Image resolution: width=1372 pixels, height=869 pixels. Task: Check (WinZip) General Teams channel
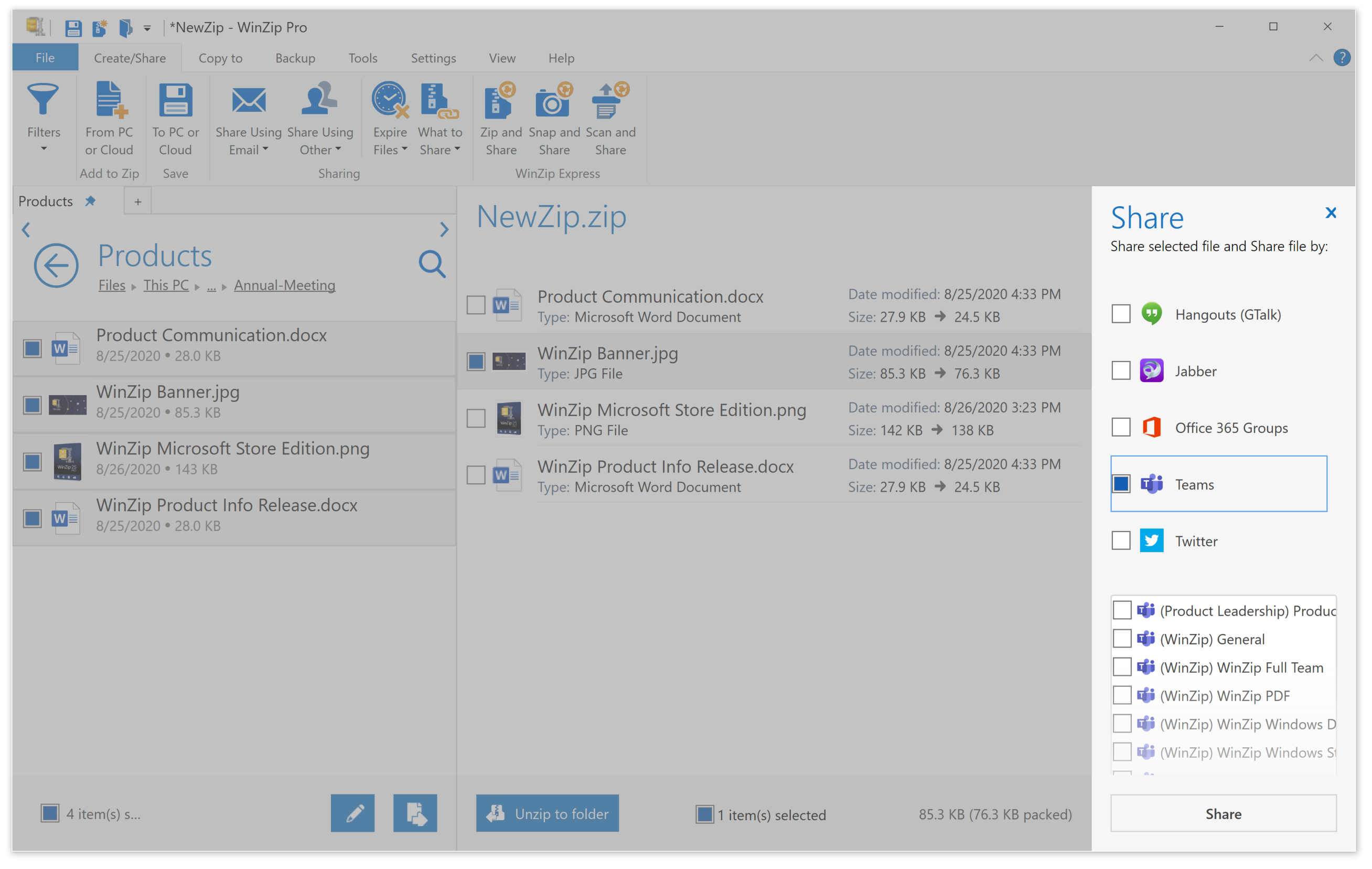pos(1122,639)
